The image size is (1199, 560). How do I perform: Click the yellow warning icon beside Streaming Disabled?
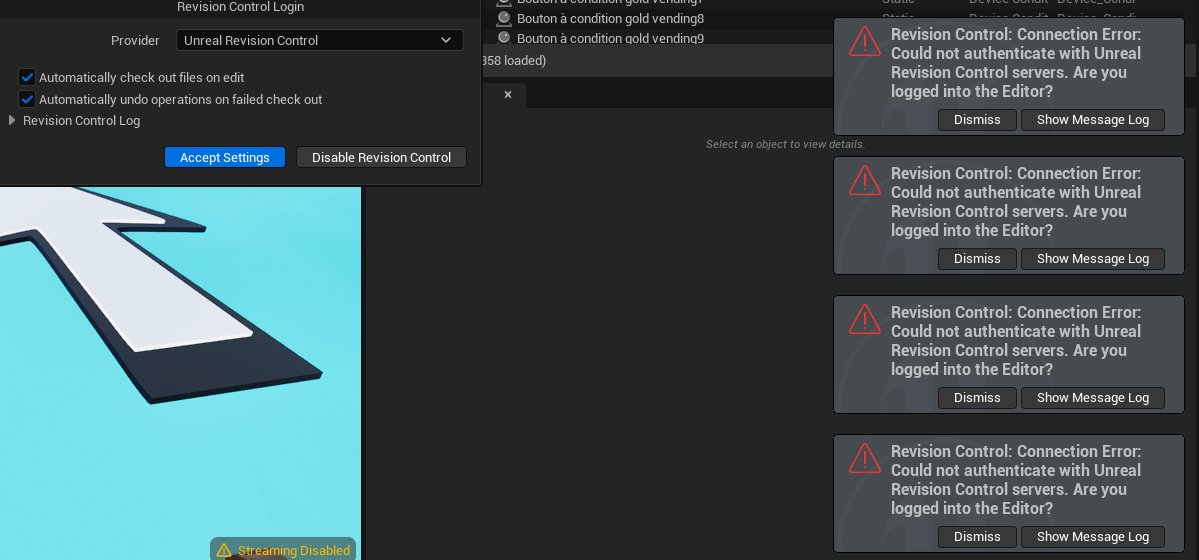point(223,550)
